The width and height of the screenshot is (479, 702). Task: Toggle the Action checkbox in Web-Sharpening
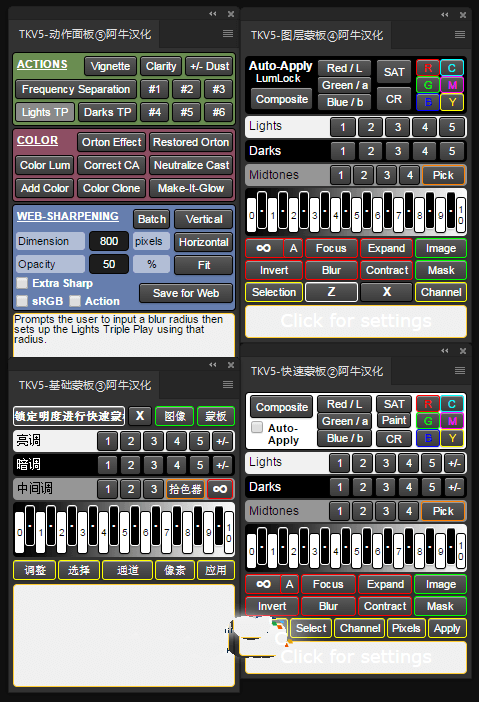click(75, 301)
